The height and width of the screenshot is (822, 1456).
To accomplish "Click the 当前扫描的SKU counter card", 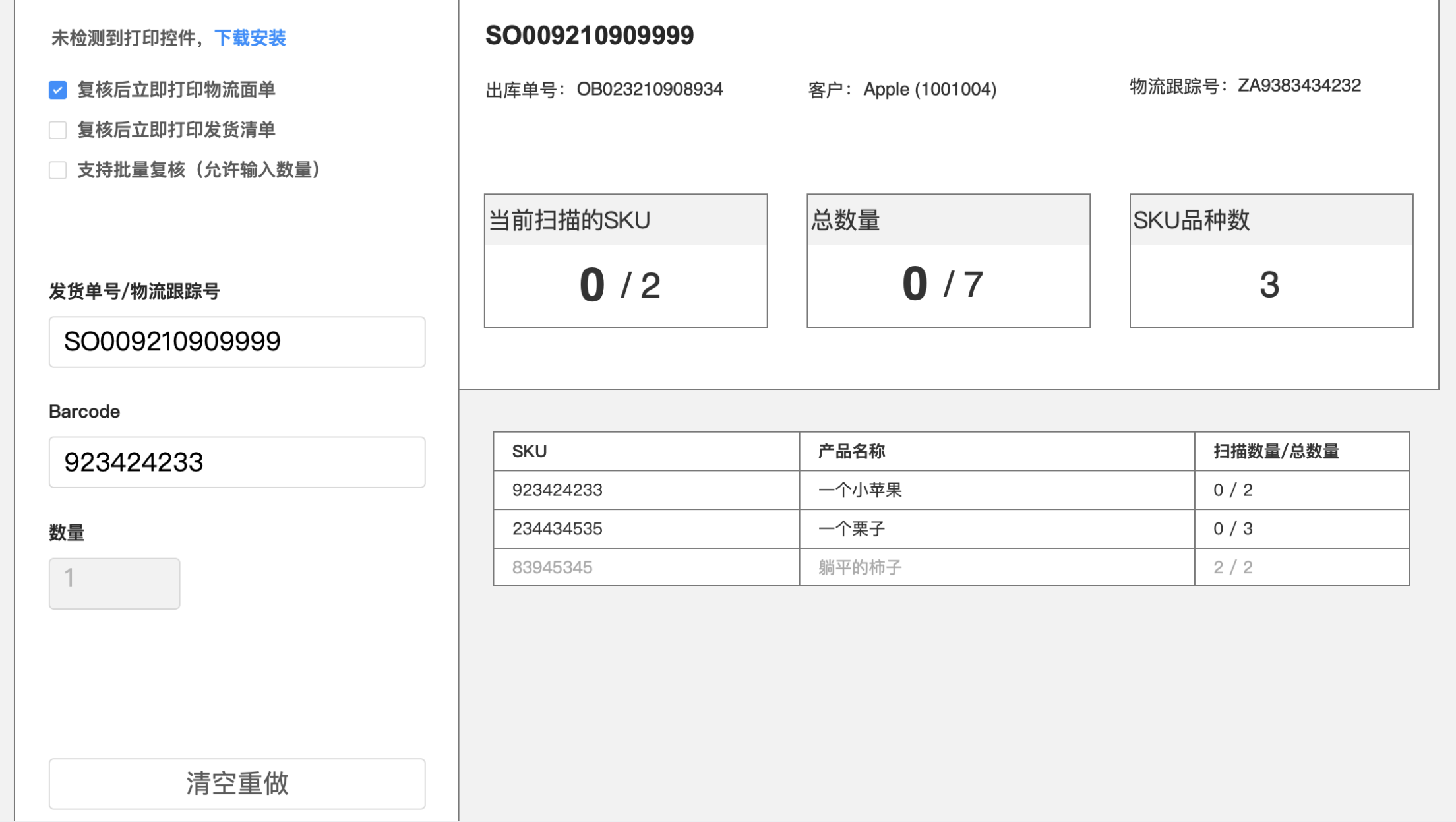I will [625, 261].
